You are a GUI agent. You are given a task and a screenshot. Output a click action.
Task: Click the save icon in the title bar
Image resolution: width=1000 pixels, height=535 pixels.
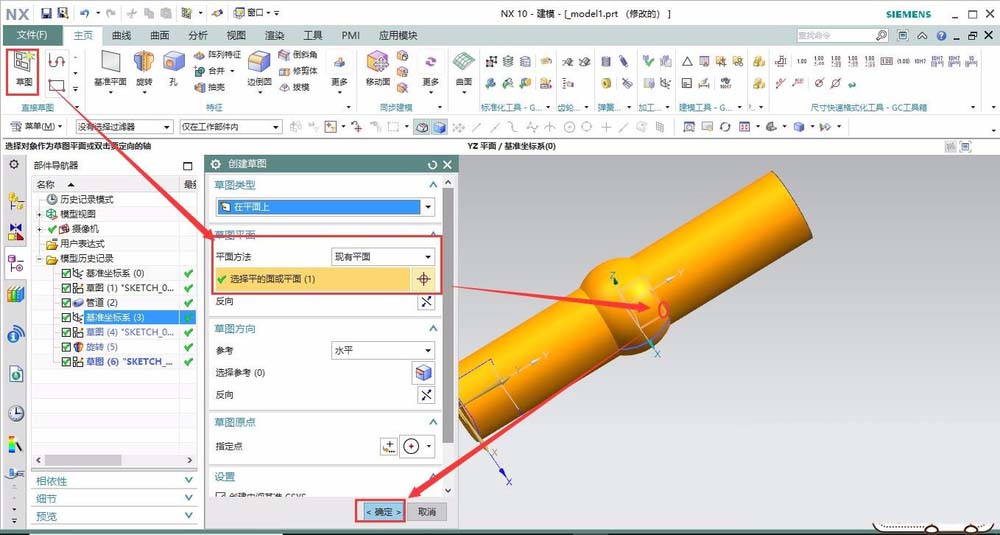click(x=46, y=13)
